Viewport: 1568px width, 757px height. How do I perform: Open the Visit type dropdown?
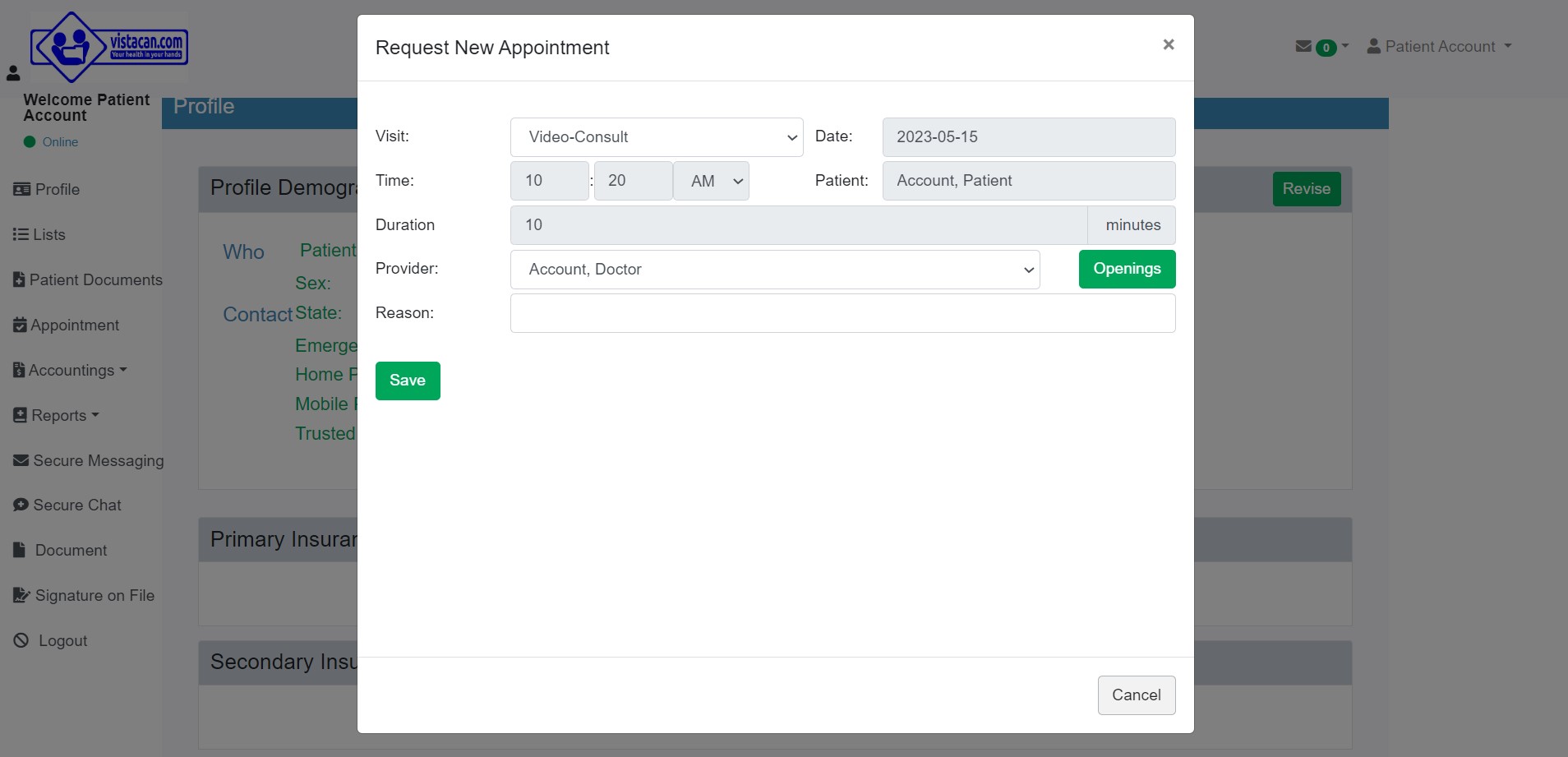657,137
